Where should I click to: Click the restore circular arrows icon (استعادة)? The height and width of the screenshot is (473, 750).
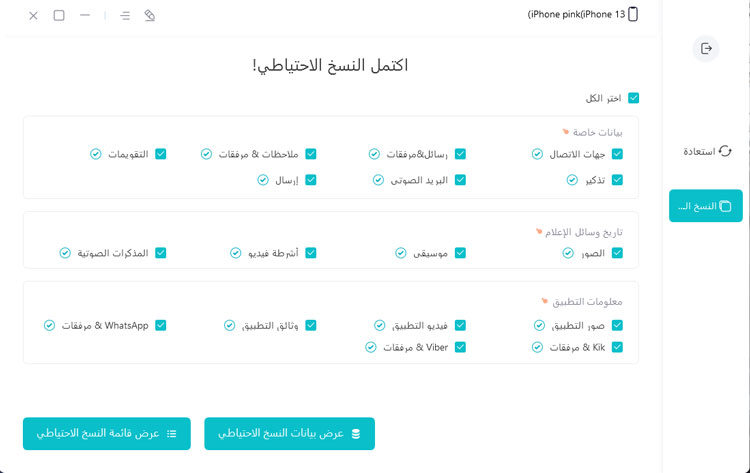(725, 151)
